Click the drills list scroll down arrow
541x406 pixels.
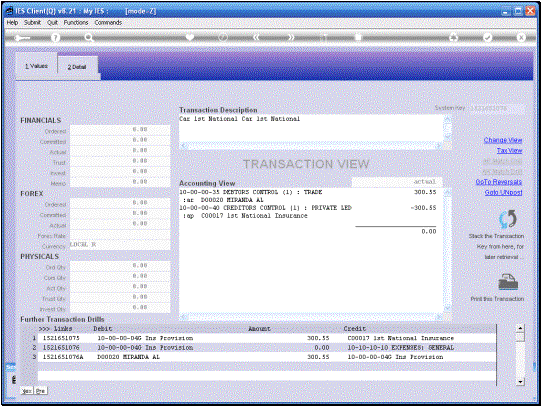(520, 382)
